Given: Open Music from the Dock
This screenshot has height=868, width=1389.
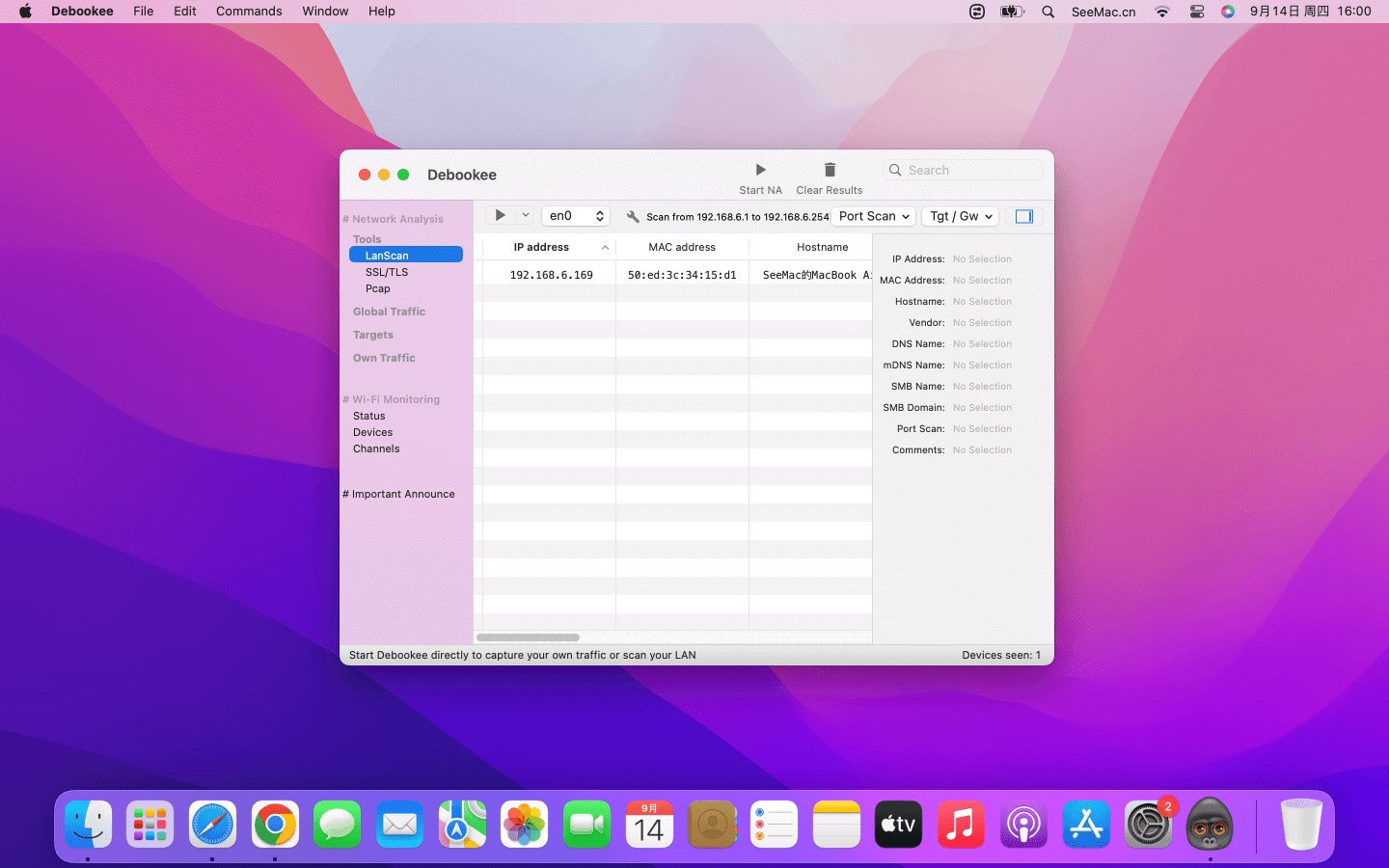Looking at the screenshot, I should pos(961,825).
